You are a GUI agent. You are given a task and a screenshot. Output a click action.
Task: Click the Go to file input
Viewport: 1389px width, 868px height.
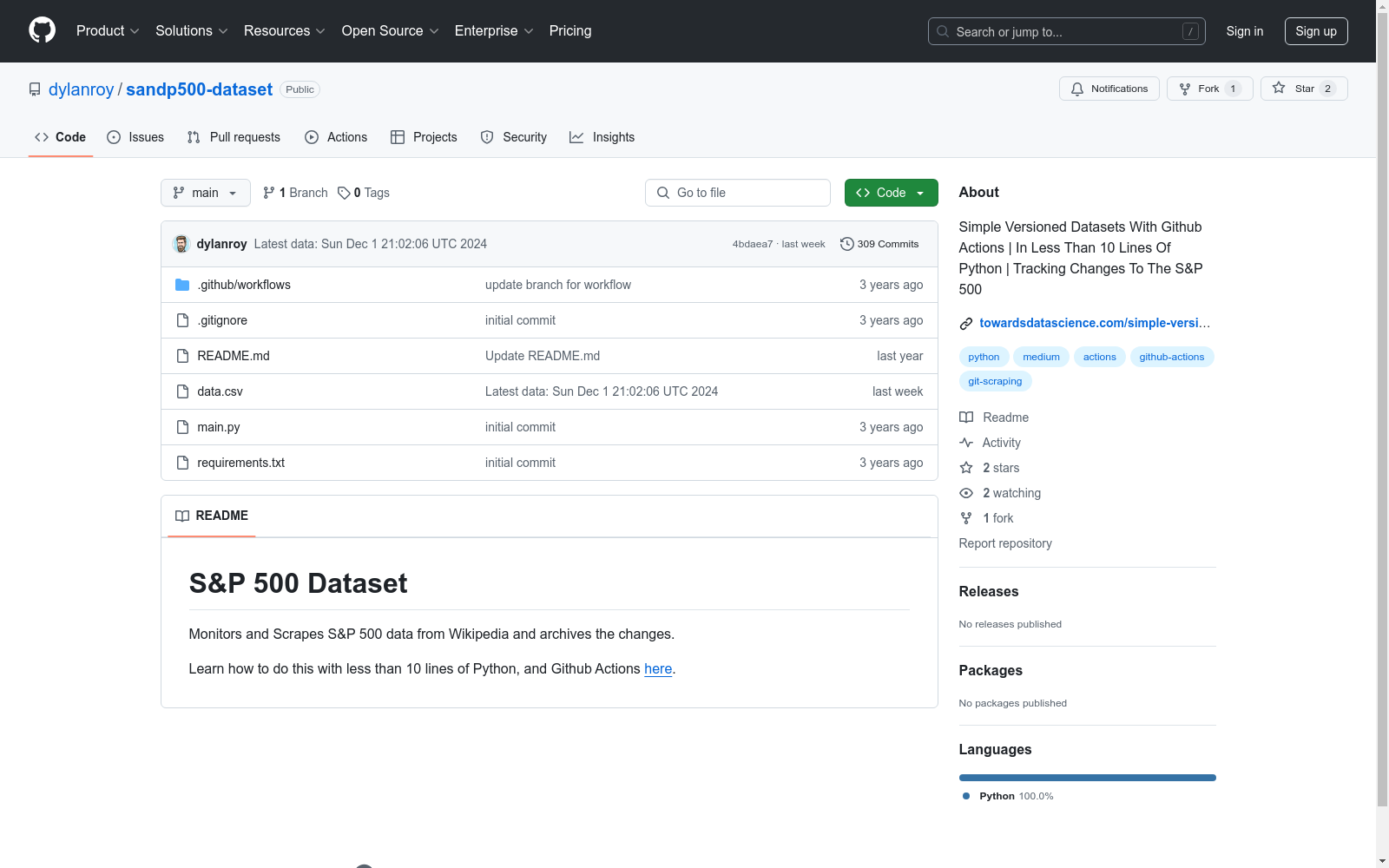pos(738,193)
